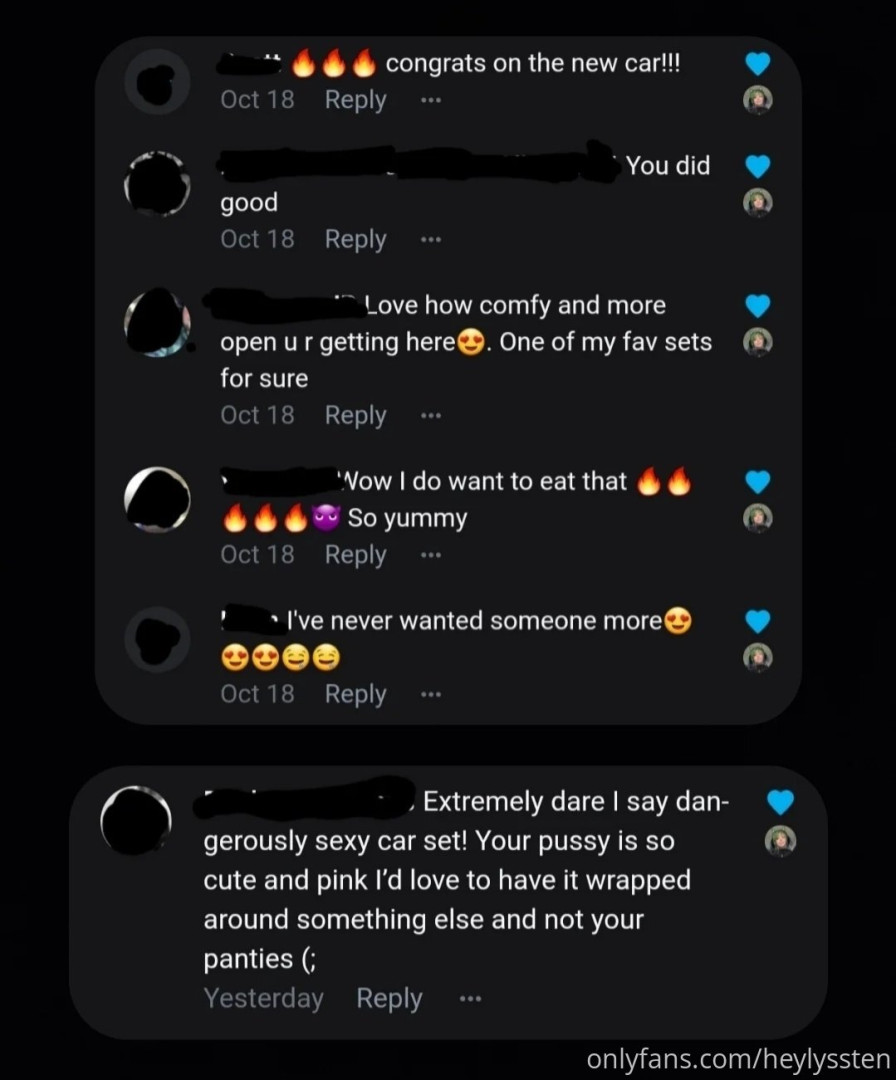Open three-dot menu on the Yesterday comment

[470, 998]
